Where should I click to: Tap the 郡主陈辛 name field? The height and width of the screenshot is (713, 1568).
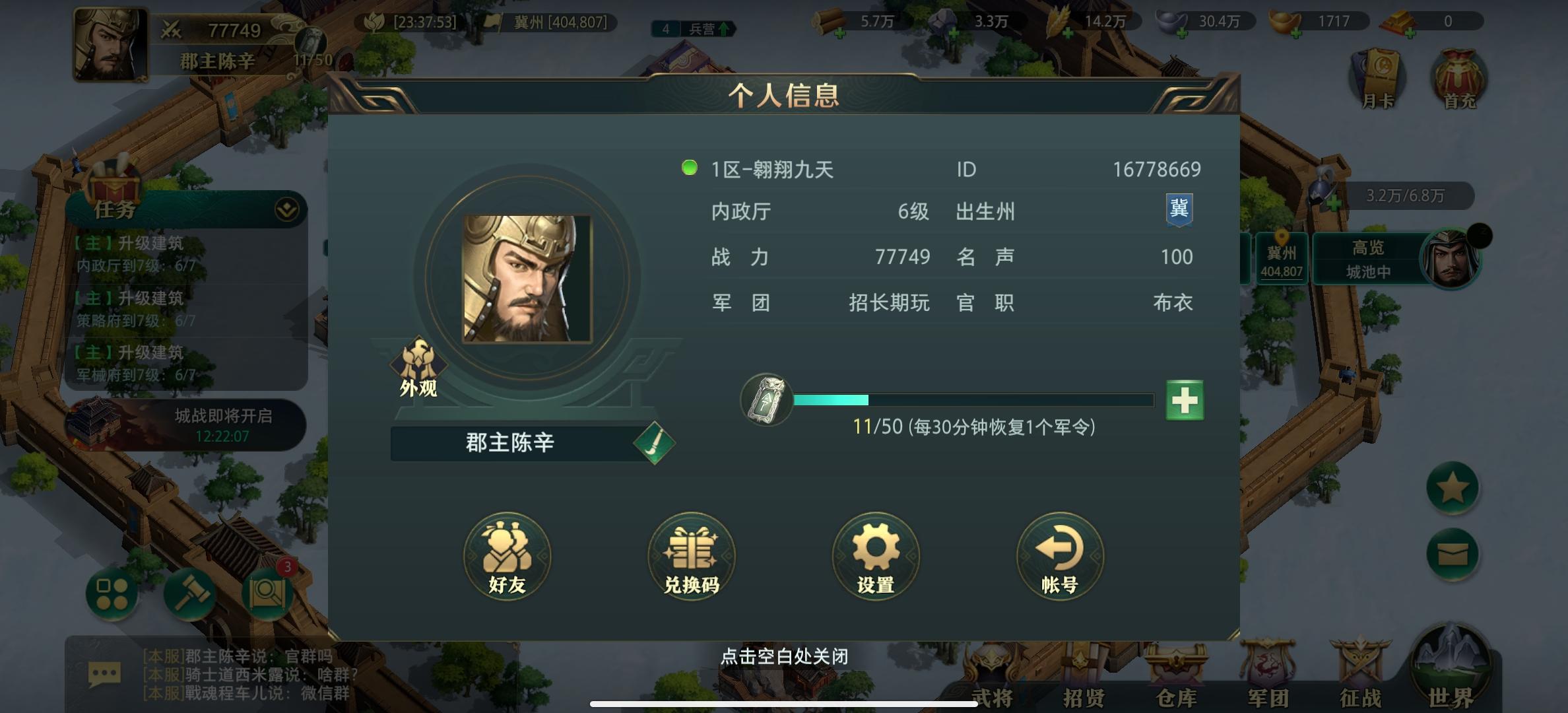click(511, 442)
